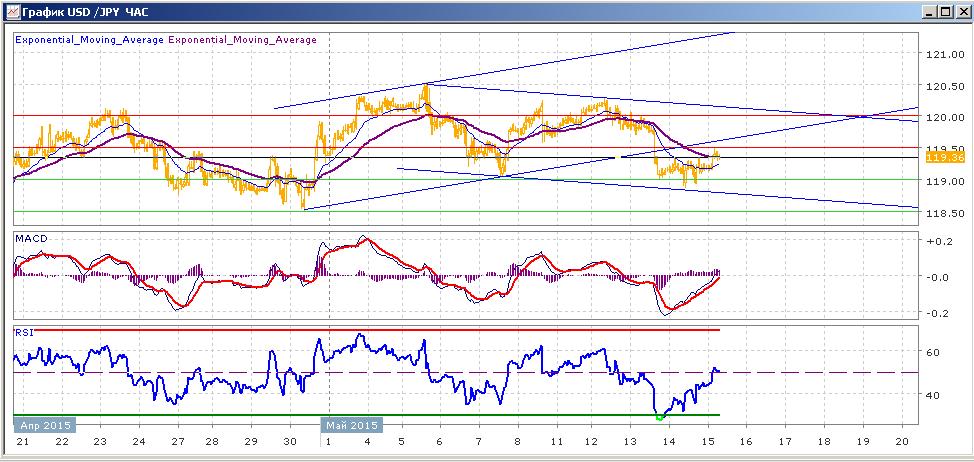Viewport: 974px width, 462px height.
Task: Maximize the USD/JPY chart window
Action: 945,12
